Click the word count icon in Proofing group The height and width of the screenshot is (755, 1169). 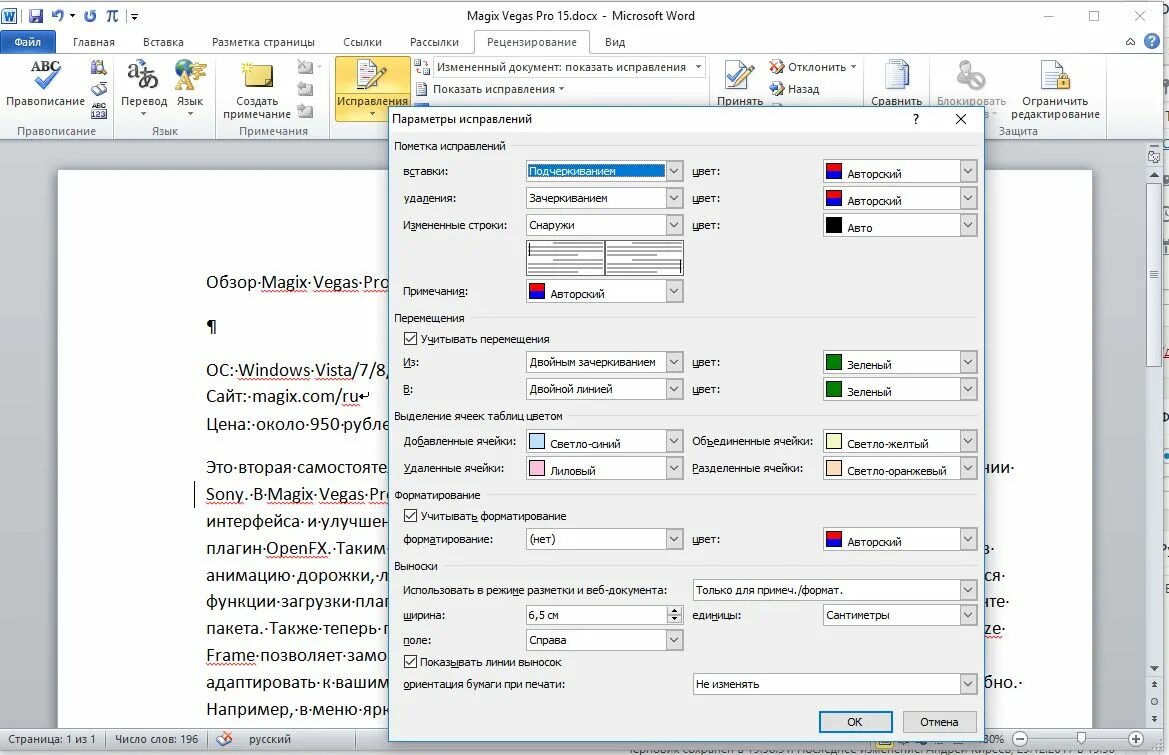pyautogui.click(x=98, y=110)
